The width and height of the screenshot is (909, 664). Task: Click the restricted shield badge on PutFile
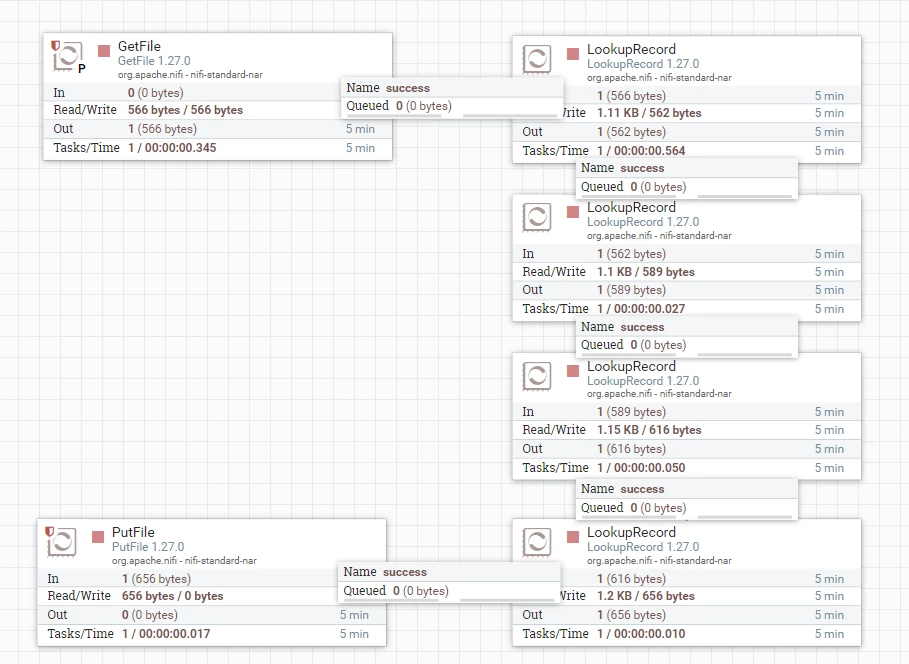pos(50,531)
